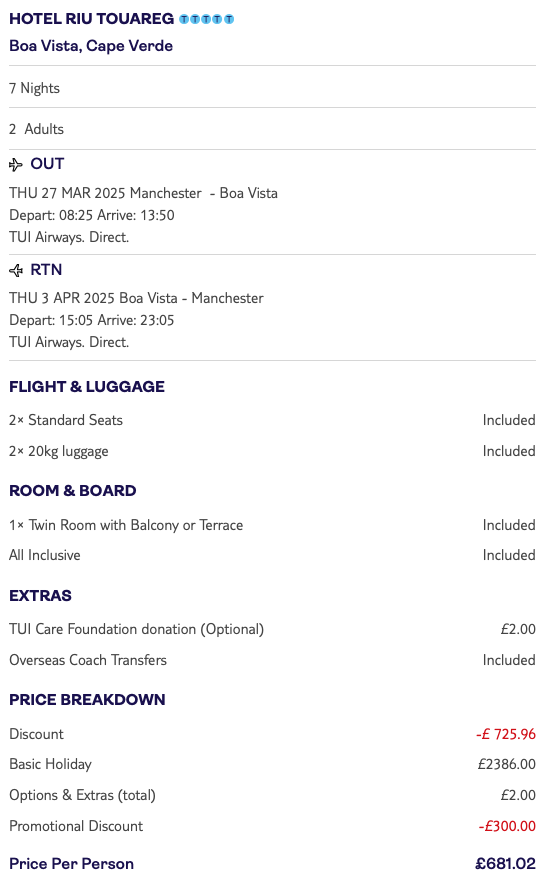
Task: Click the return flight plane icon
Action: click(x=15, y=270)
